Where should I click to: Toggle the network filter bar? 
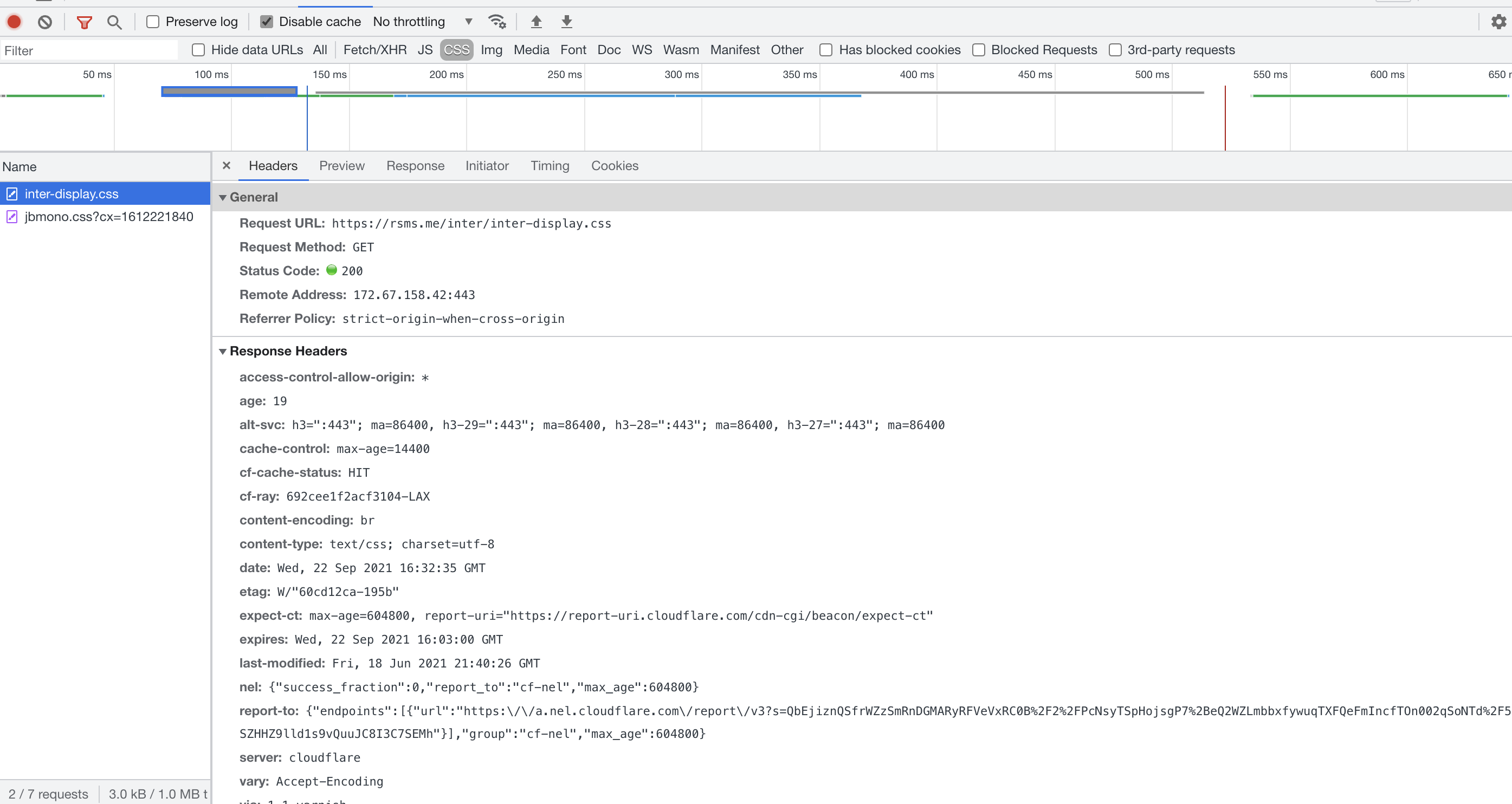(x=84, y=21)
